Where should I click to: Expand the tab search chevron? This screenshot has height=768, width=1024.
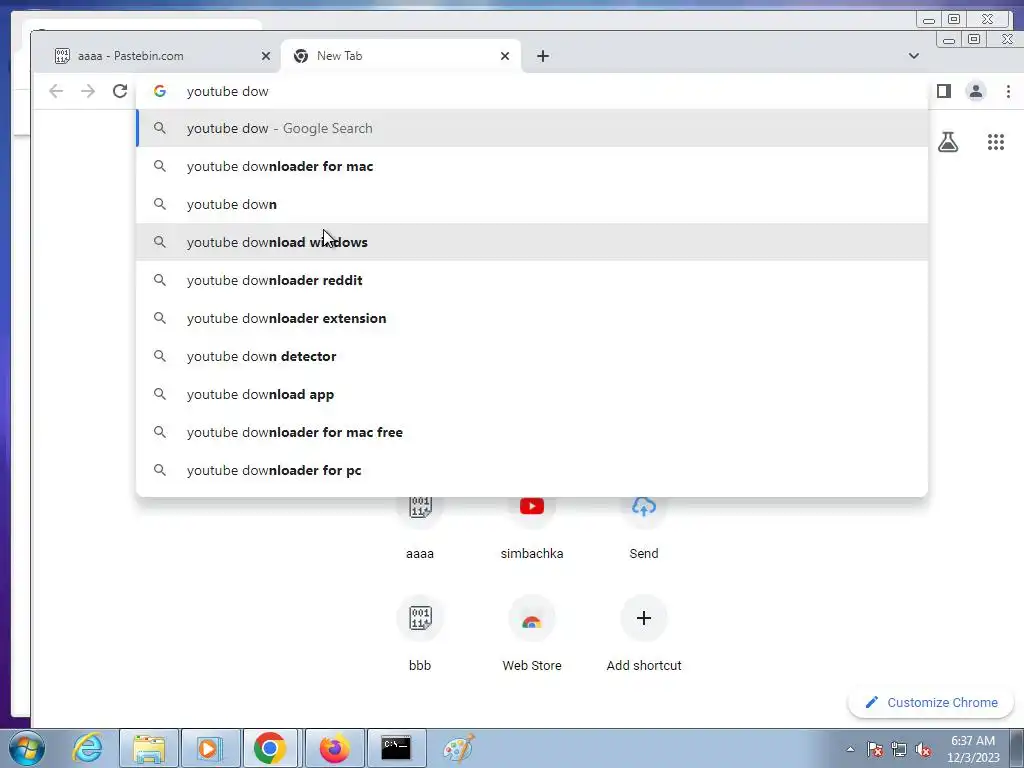(x=914, y=56)
